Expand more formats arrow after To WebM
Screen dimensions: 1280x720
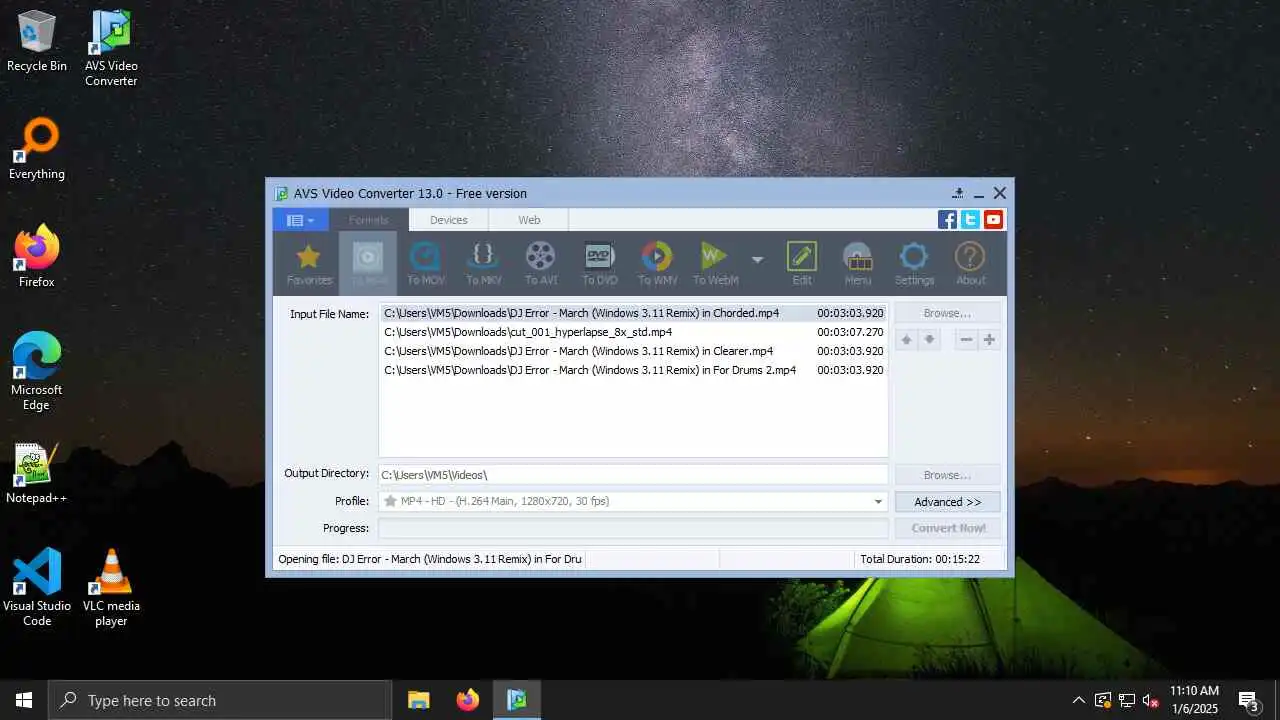[x=757, y=260]
